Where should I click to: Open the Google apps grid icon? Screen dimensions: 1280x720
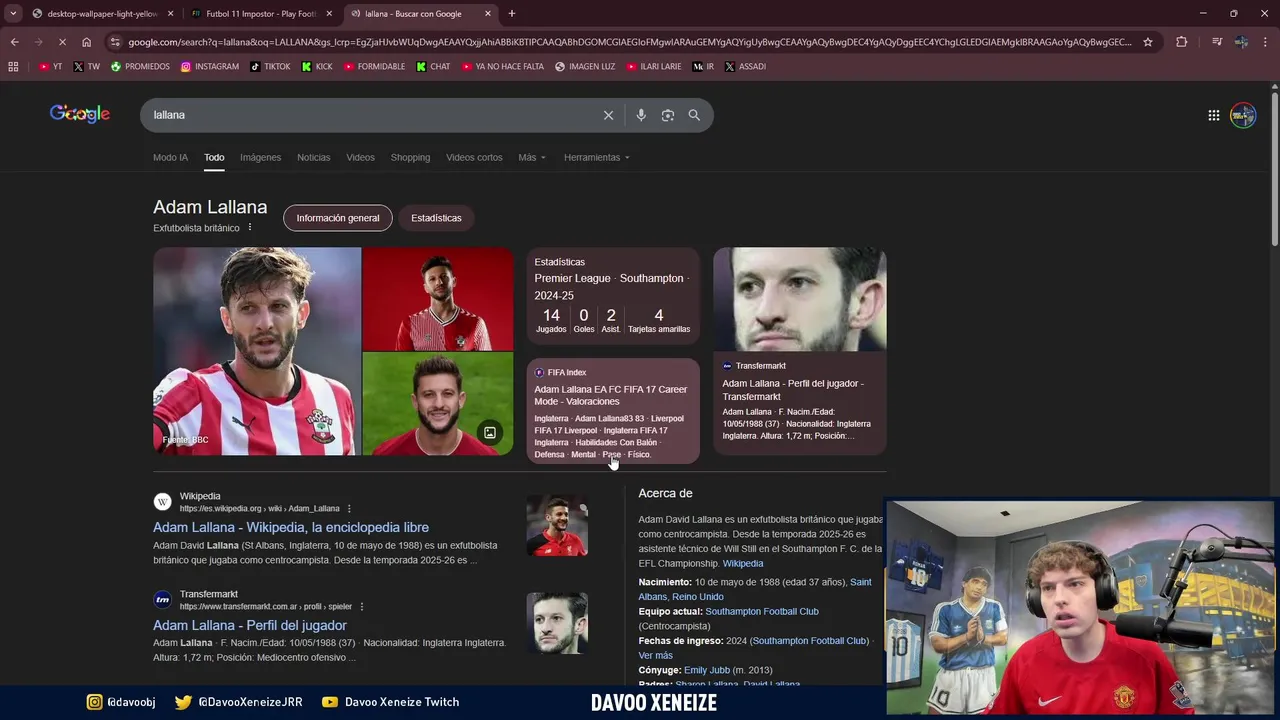point(1213,115)
